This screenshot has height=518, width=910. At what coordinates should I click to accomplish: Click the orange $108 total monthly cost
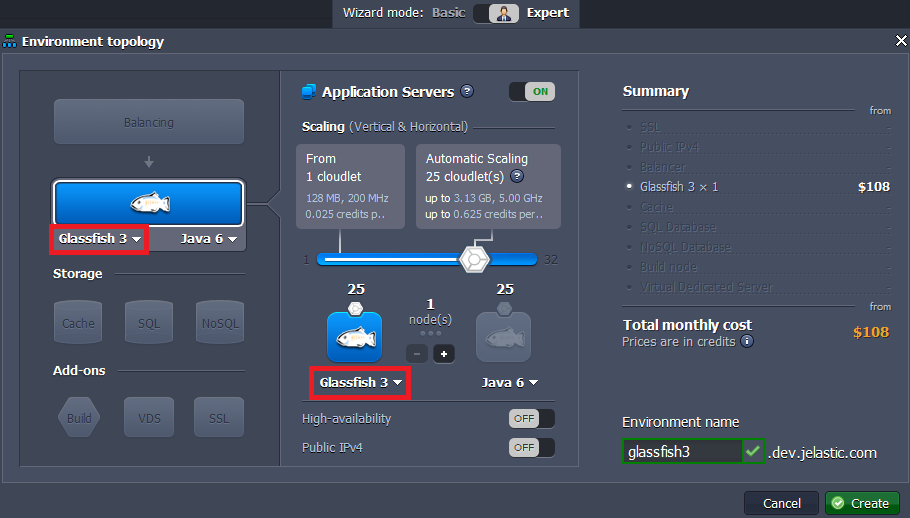click(871, 332)
